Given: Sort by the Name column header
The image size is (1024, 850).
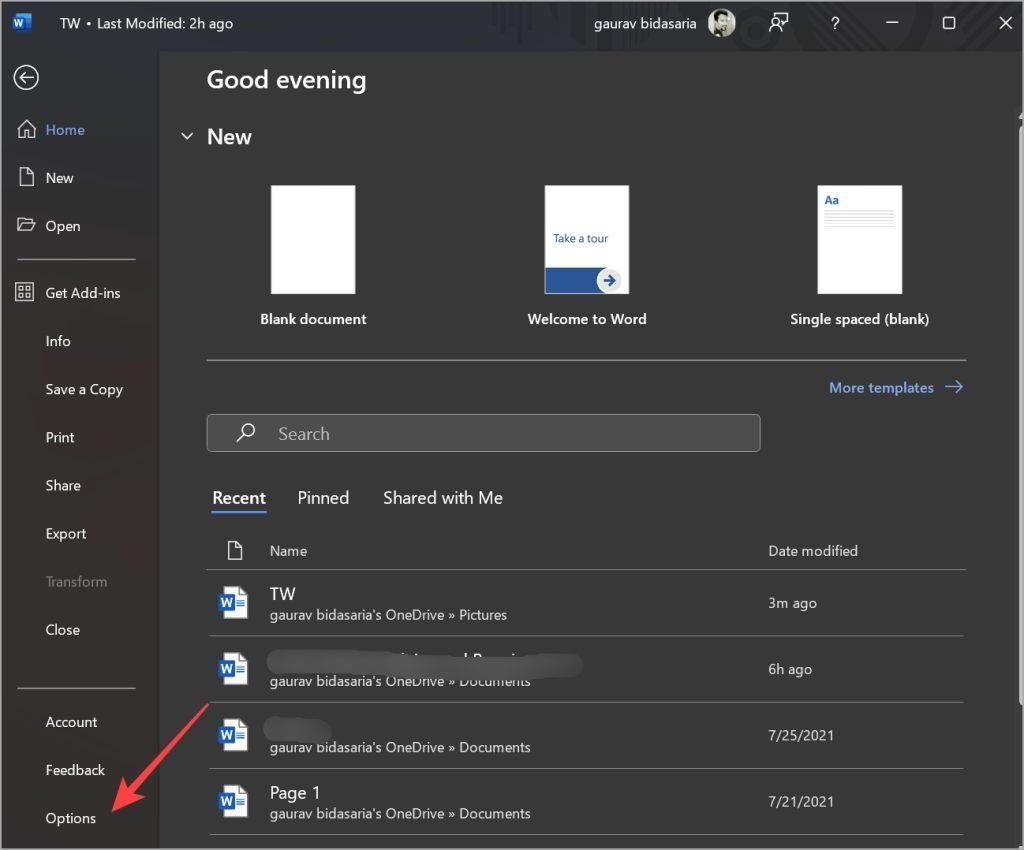Looking at the screenshot, I should [288, 550].
